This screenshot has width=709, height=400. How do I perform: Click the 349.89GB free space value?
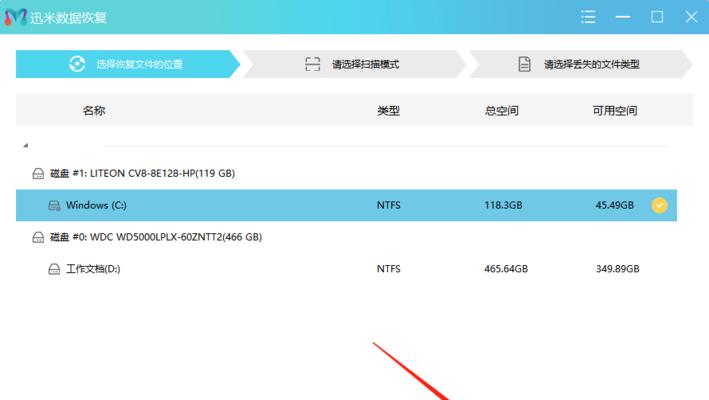click(x=617, y=269)
